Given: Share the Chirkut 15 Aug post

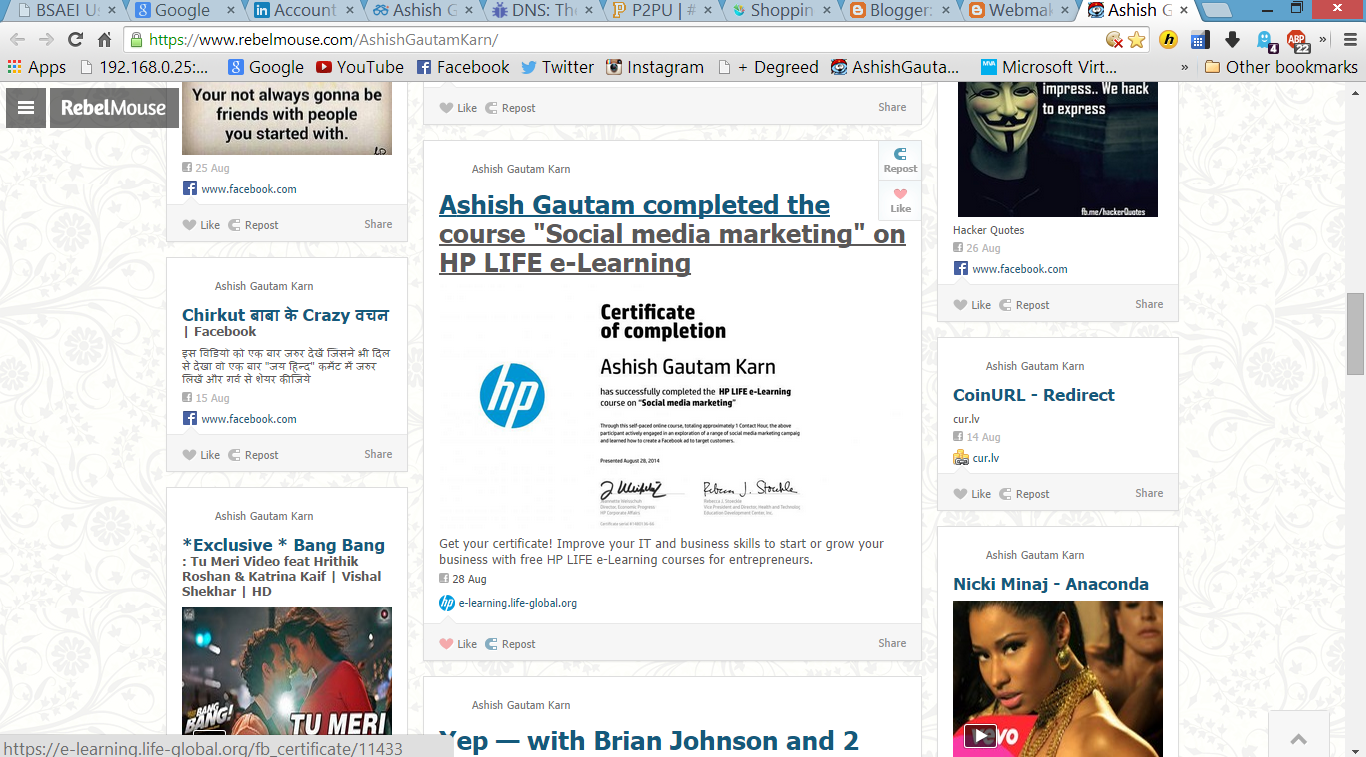Looking at the screenshot, I should pos(378,454).
